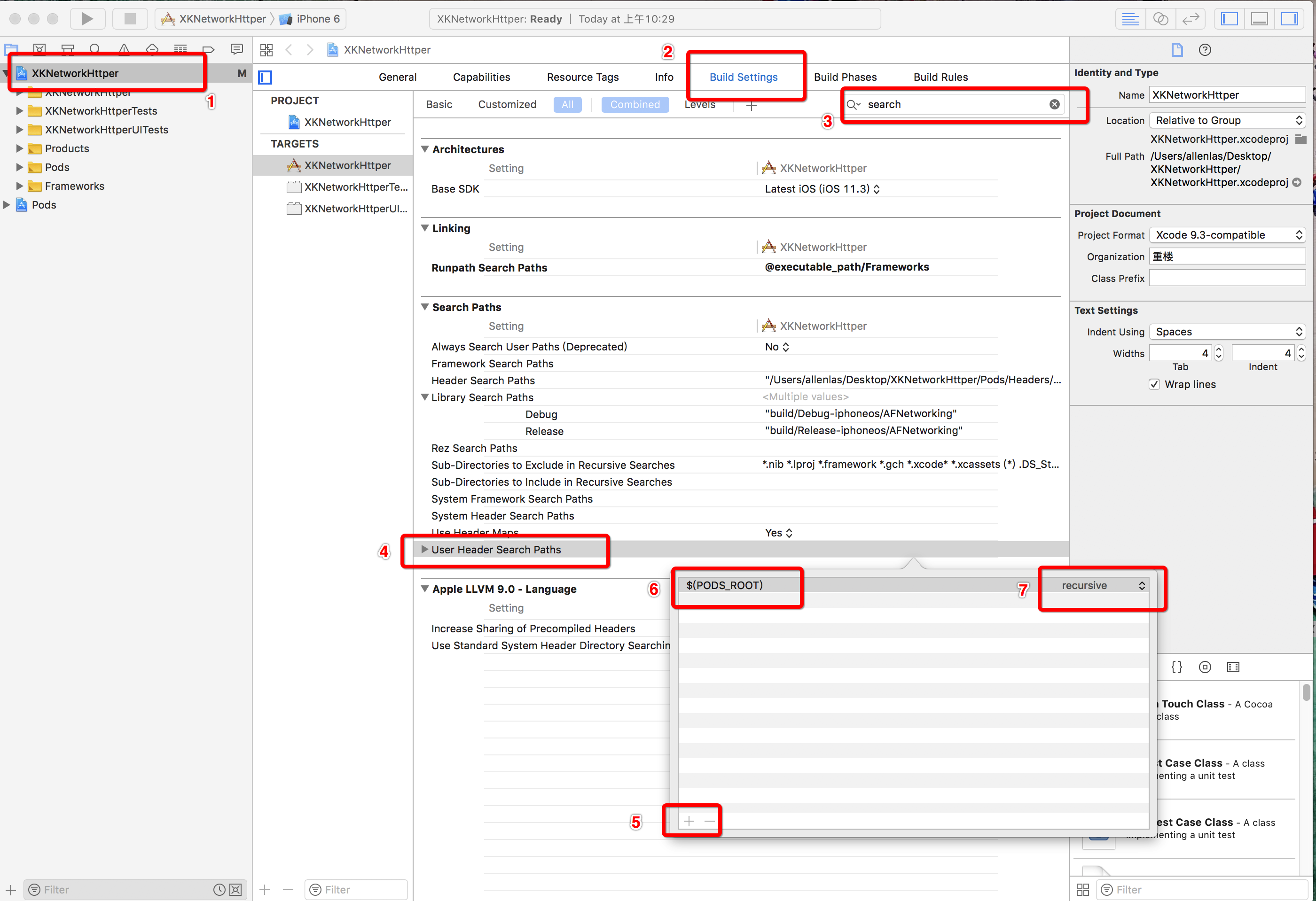Expand User Header Search Paths
This screenshot has height=901, width=1316.
(425, 550)
